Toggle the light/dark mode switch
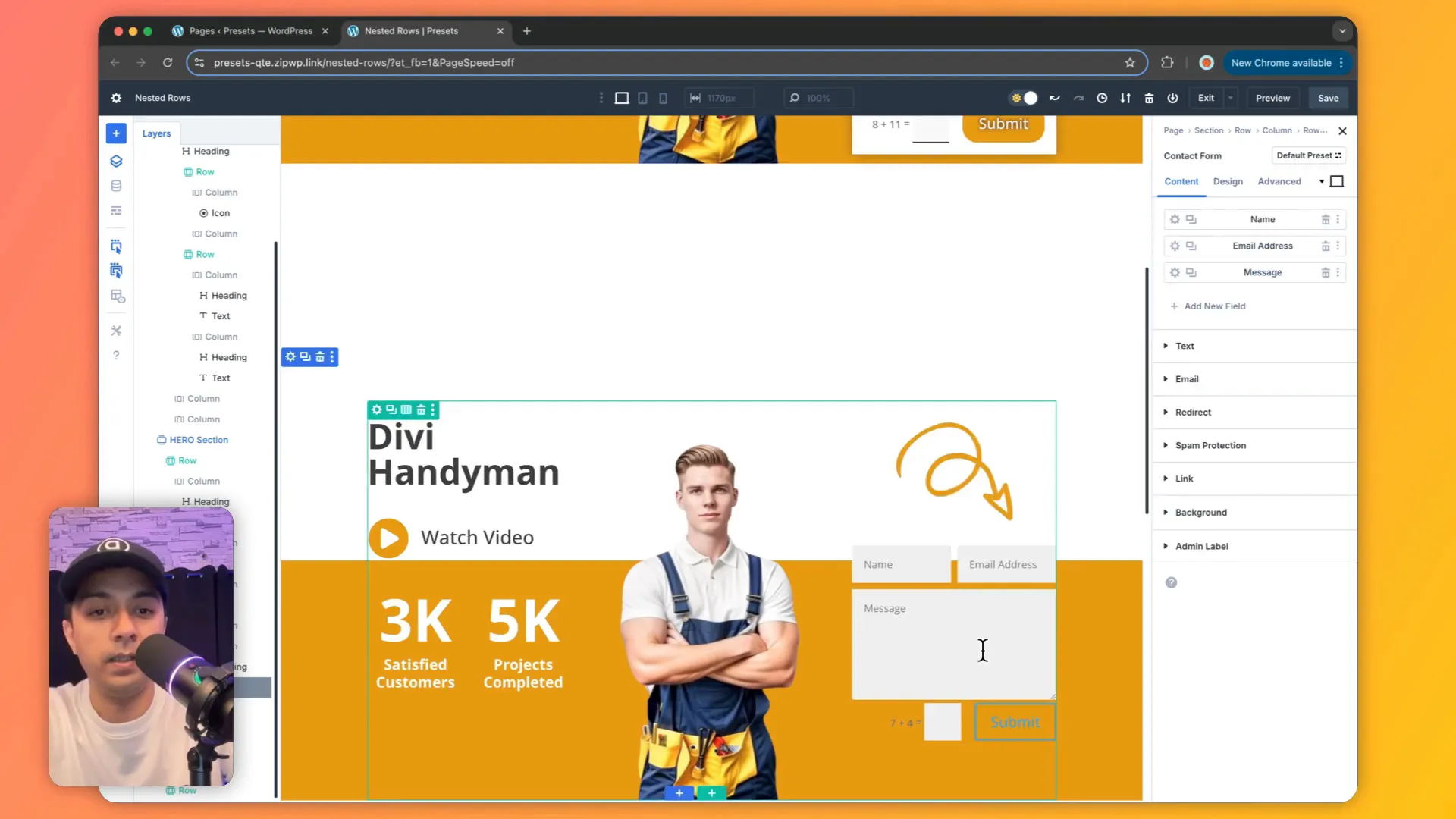 1024,98
